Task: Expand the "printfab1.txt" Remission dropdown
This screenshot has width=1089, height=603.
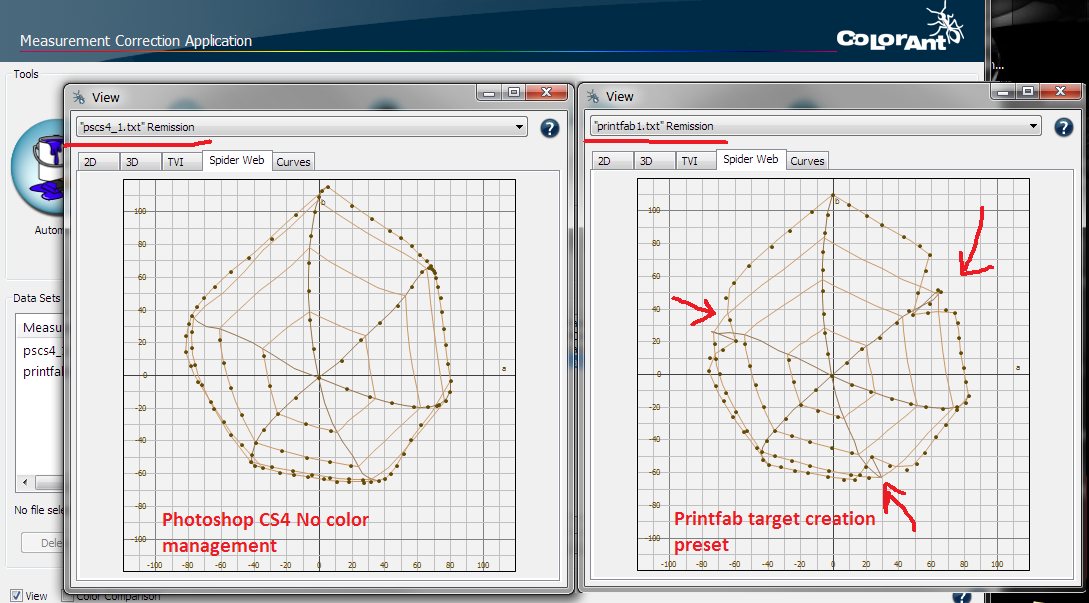Action: pyautogui.click(x=1032, y=126)
